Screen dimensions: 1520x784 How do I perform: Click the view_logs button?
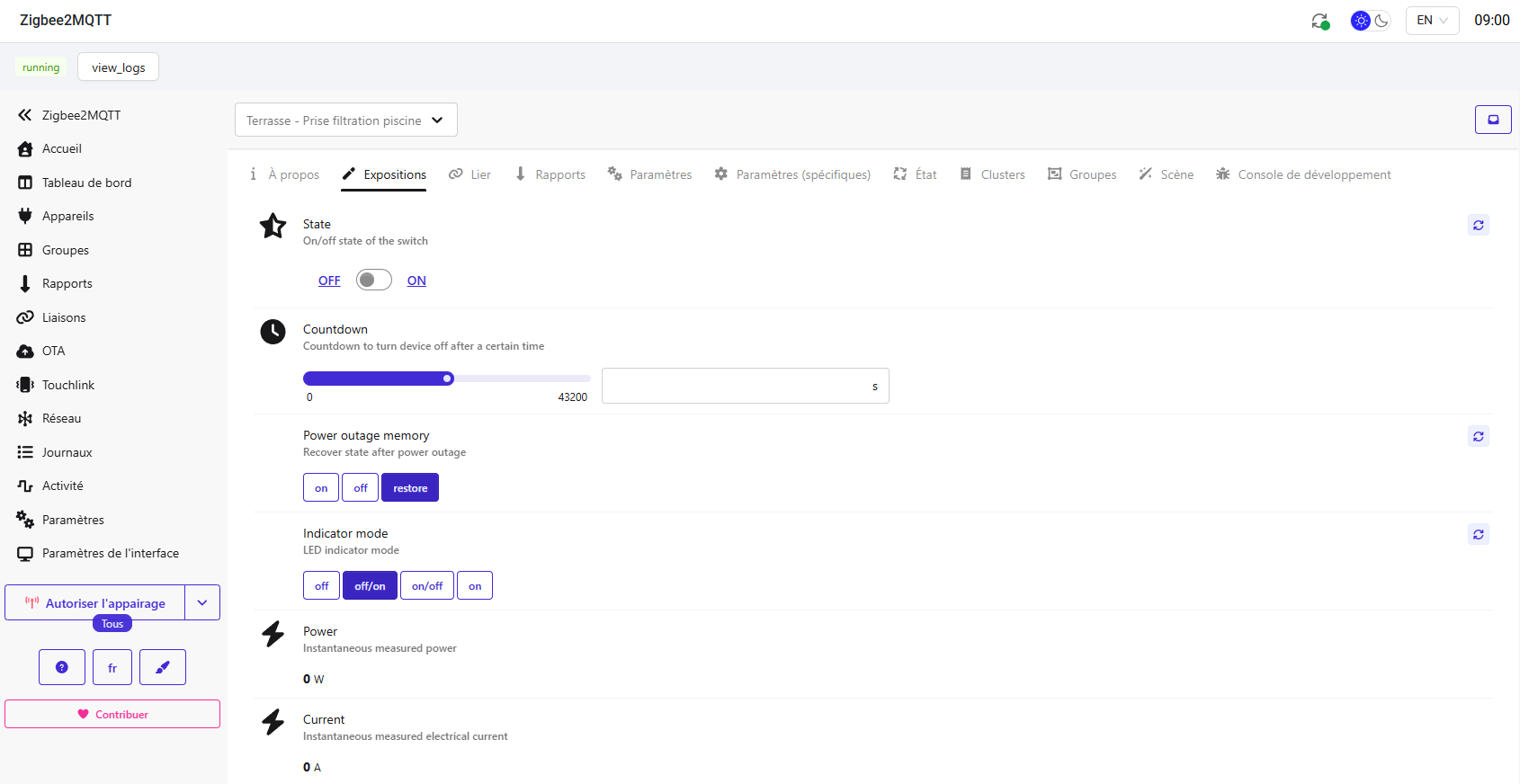point(118,67)
